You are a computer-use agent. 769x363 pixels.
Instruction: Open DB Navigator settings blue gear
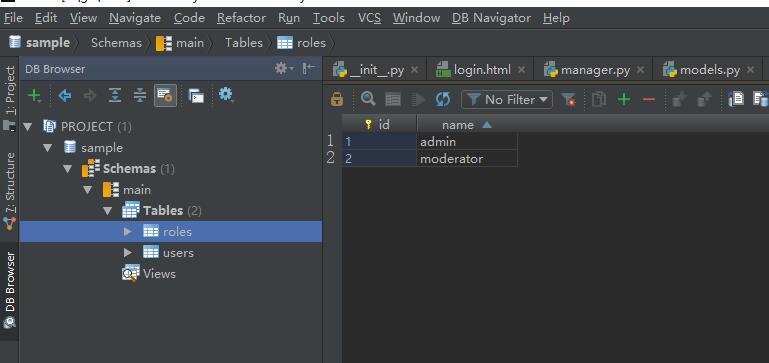pyautogui.click(x=226, y=94)
